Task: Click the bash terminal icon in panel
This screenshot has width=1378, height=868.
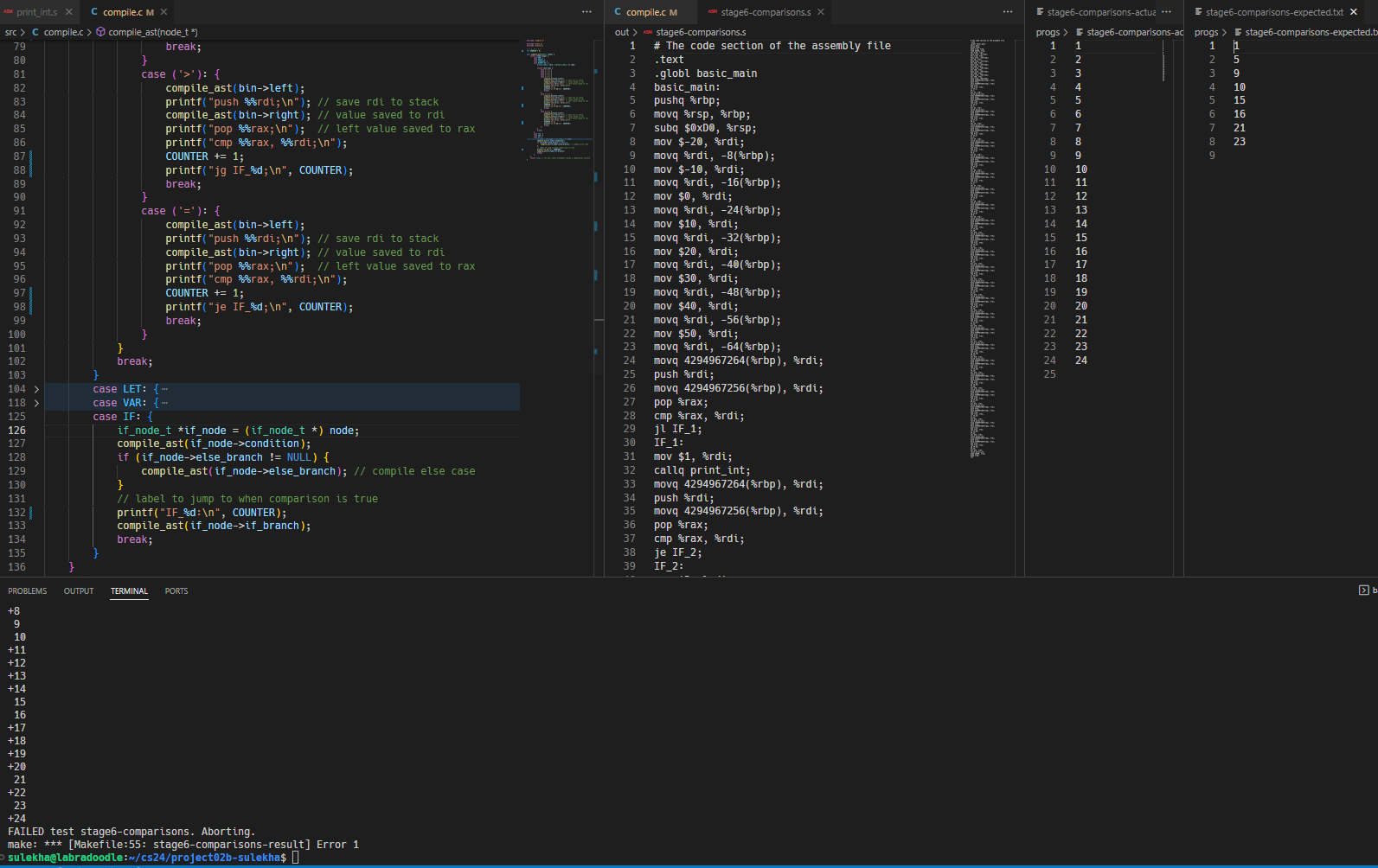Action: [1364, 590]
